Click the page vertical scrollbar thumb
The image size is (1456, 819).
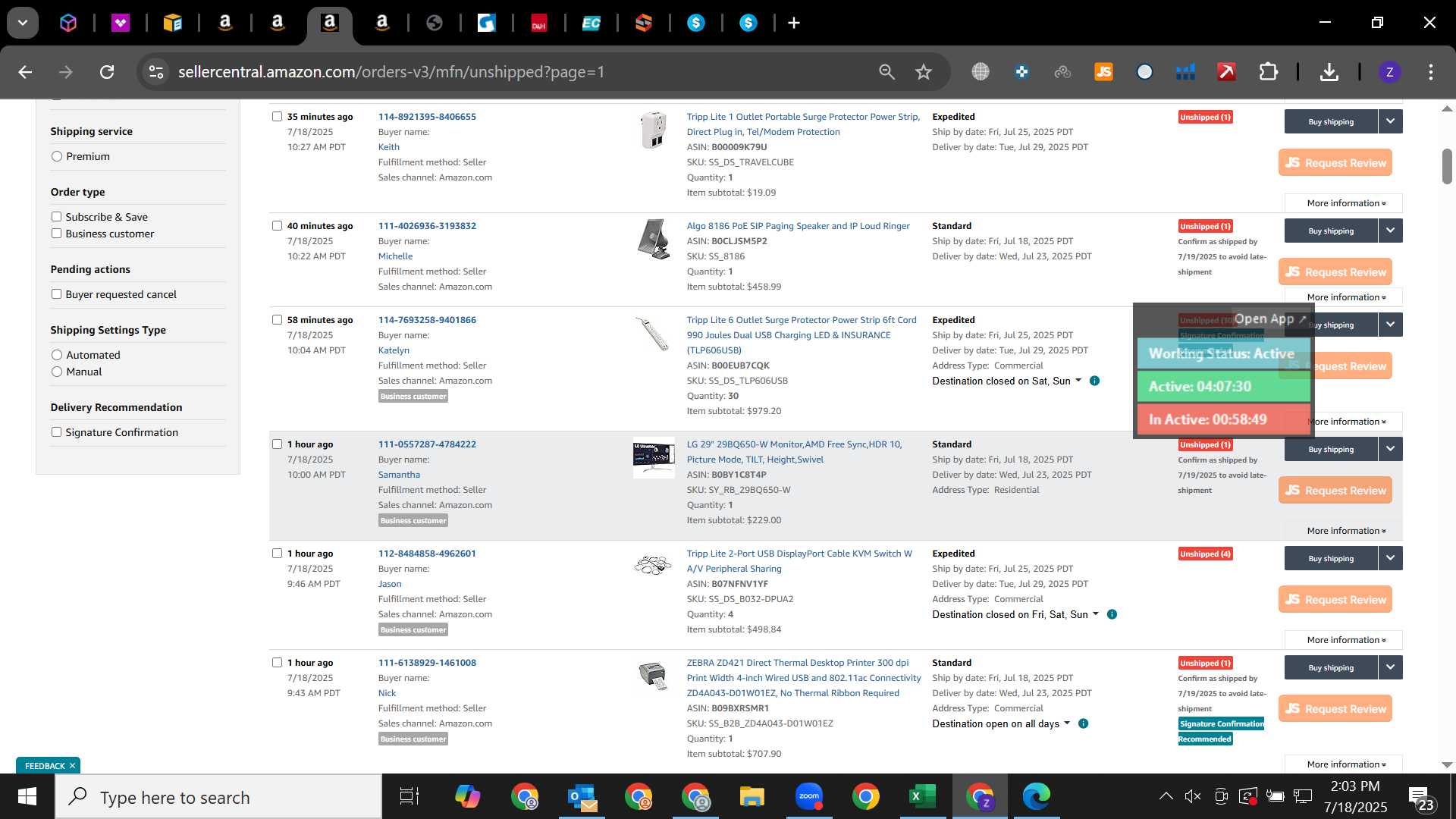click(x=1447, y=166)
